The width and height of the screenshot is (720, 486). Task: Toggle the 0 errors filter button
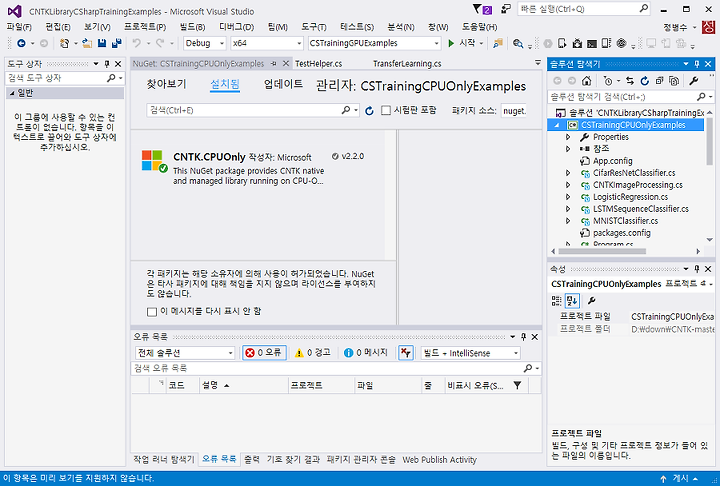[x=264, y=353]
